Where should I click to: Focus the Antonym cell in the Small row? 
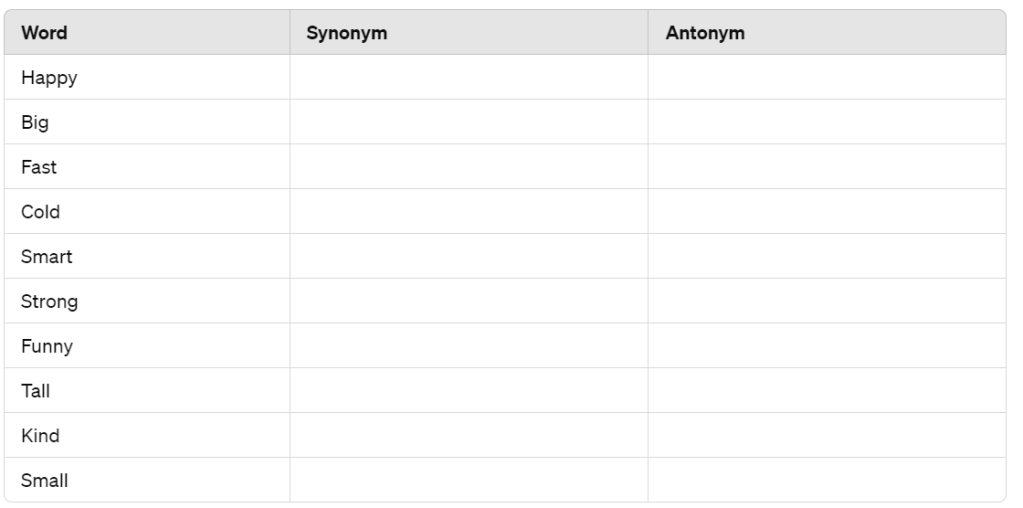coord(826,480)
